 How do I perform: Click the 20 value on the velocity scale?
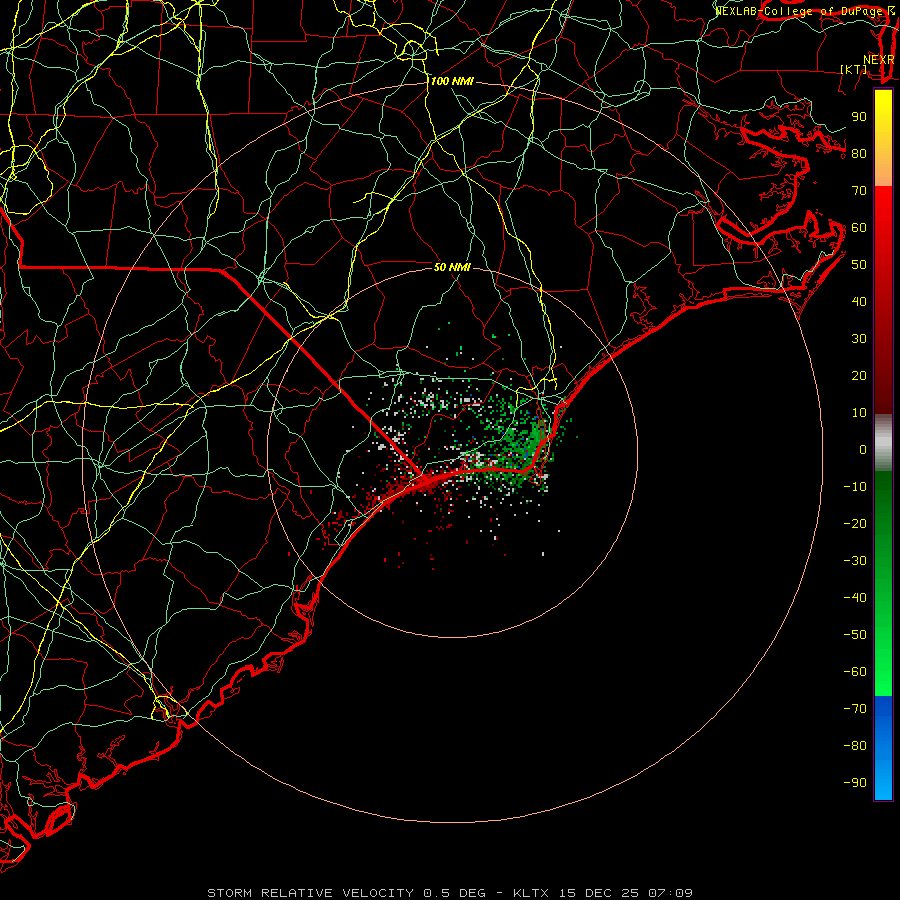[859, 376]
